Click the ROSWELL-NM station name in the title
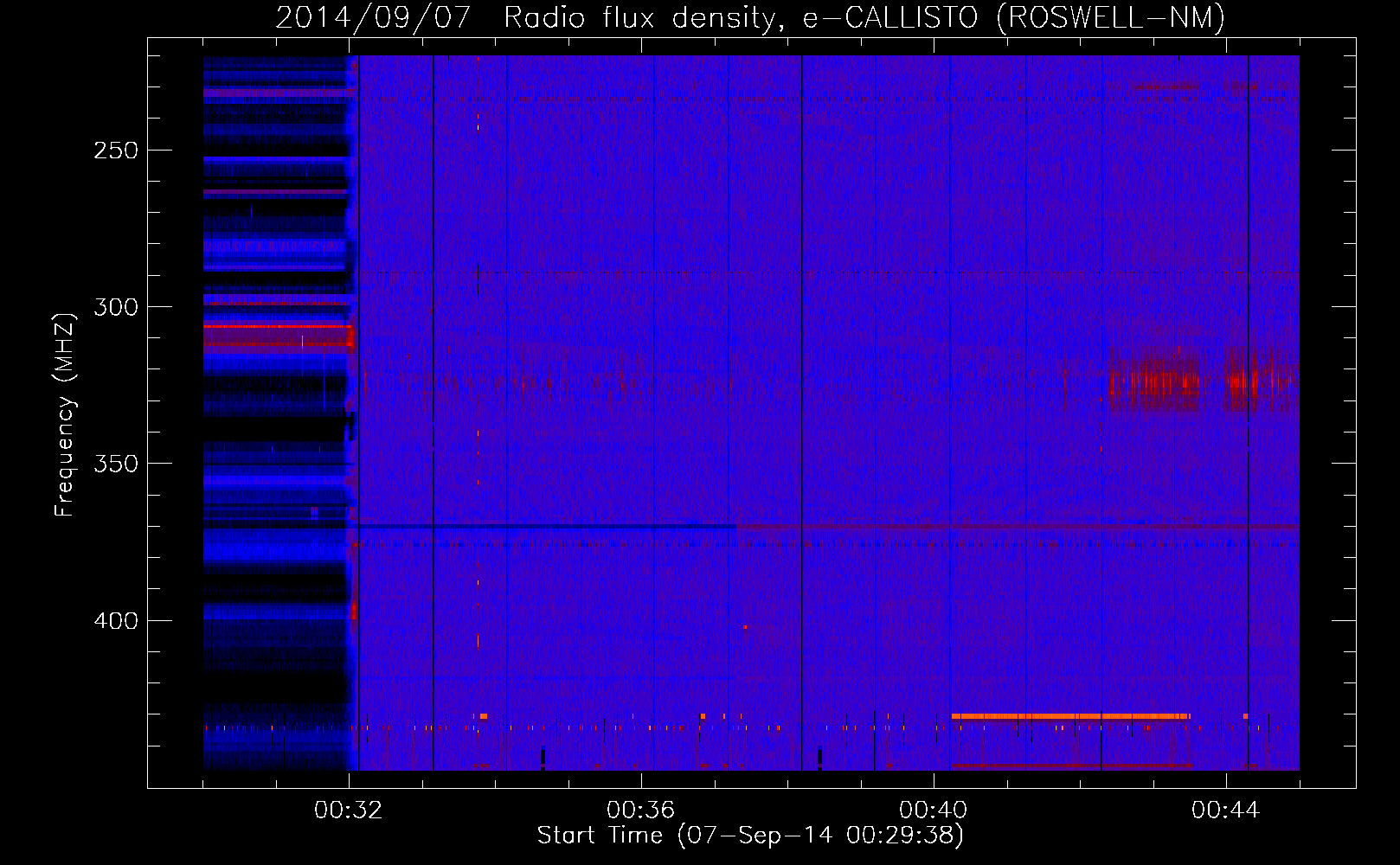Image resolution: width=1400 pixels, height=865 pixels. [1111, 17]
